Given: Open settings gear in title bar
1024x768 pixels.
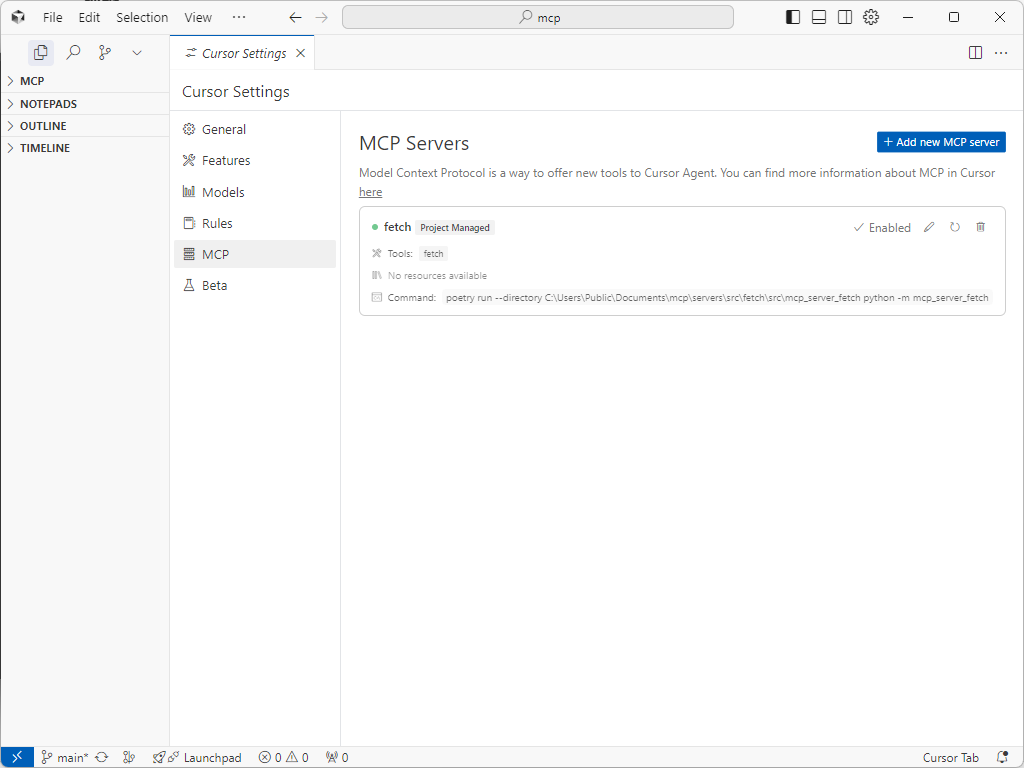Looking at the screenshot, I should (x=871, y=18).
